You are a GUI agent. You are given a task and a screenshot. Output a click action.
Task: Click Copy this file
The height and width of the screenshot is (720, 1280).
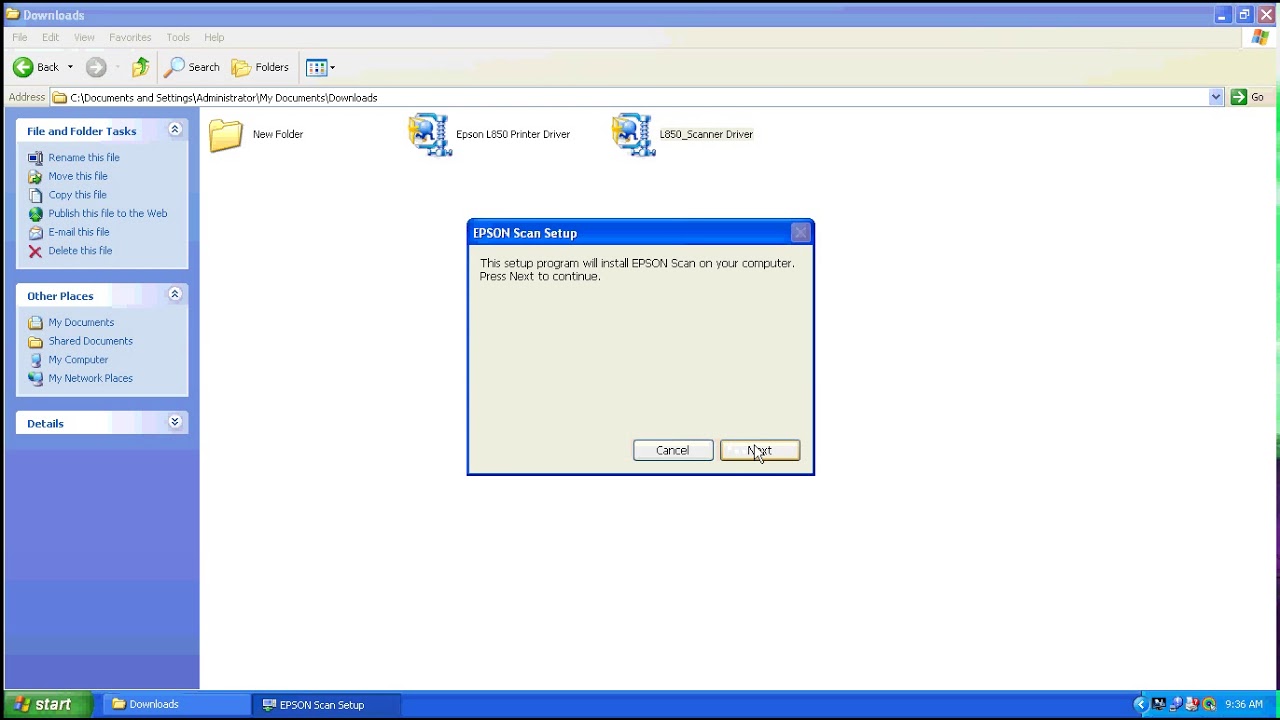click(x=77, y=195)
